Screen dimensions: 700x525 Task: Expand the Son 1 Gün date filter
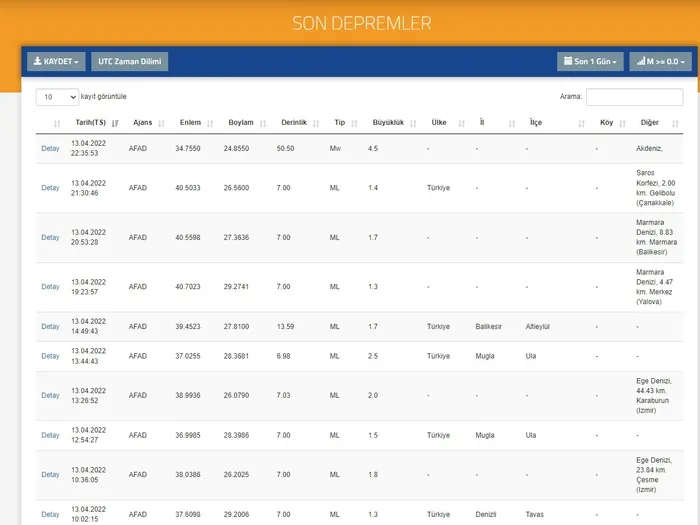pyautogui.click(x=590, y=62)
